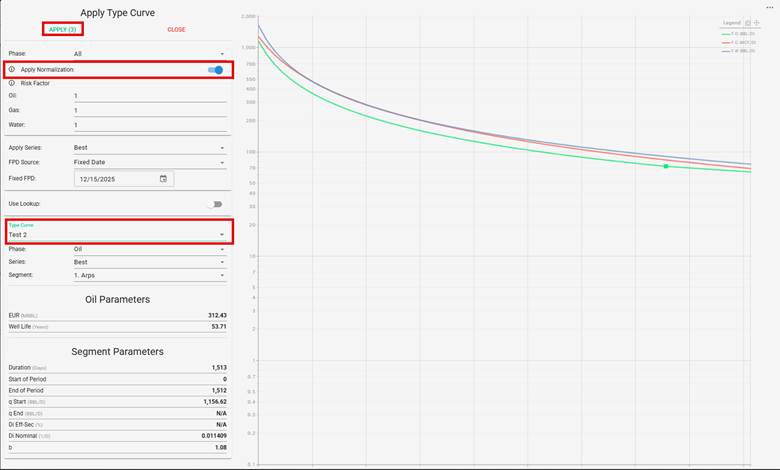Viewport: 780px width, 470px height.
Task: Click the q End value N/A
Action: pos(221,413)
